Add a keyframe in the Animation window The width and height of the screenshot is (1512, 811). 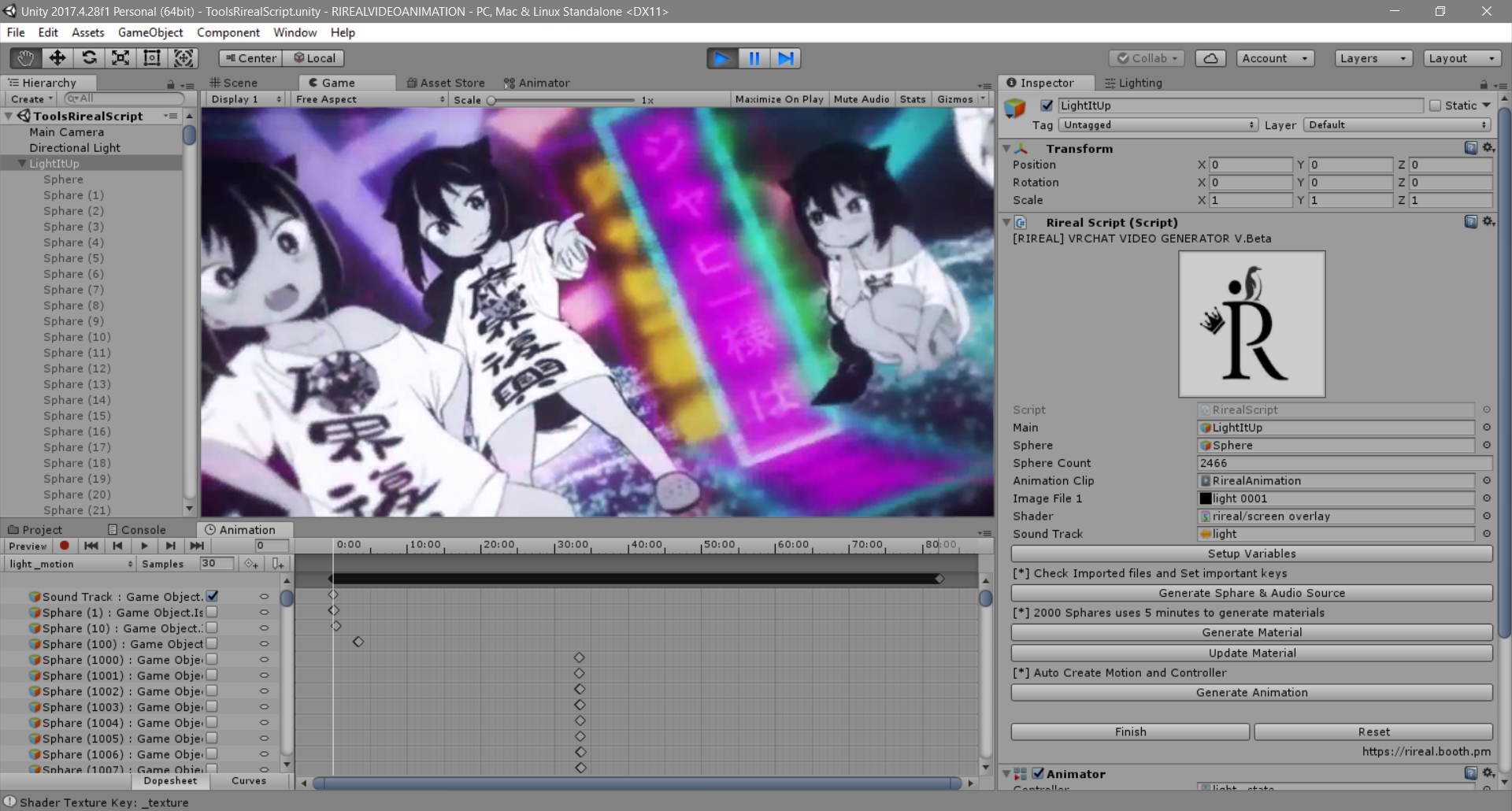tap(251, 563)
